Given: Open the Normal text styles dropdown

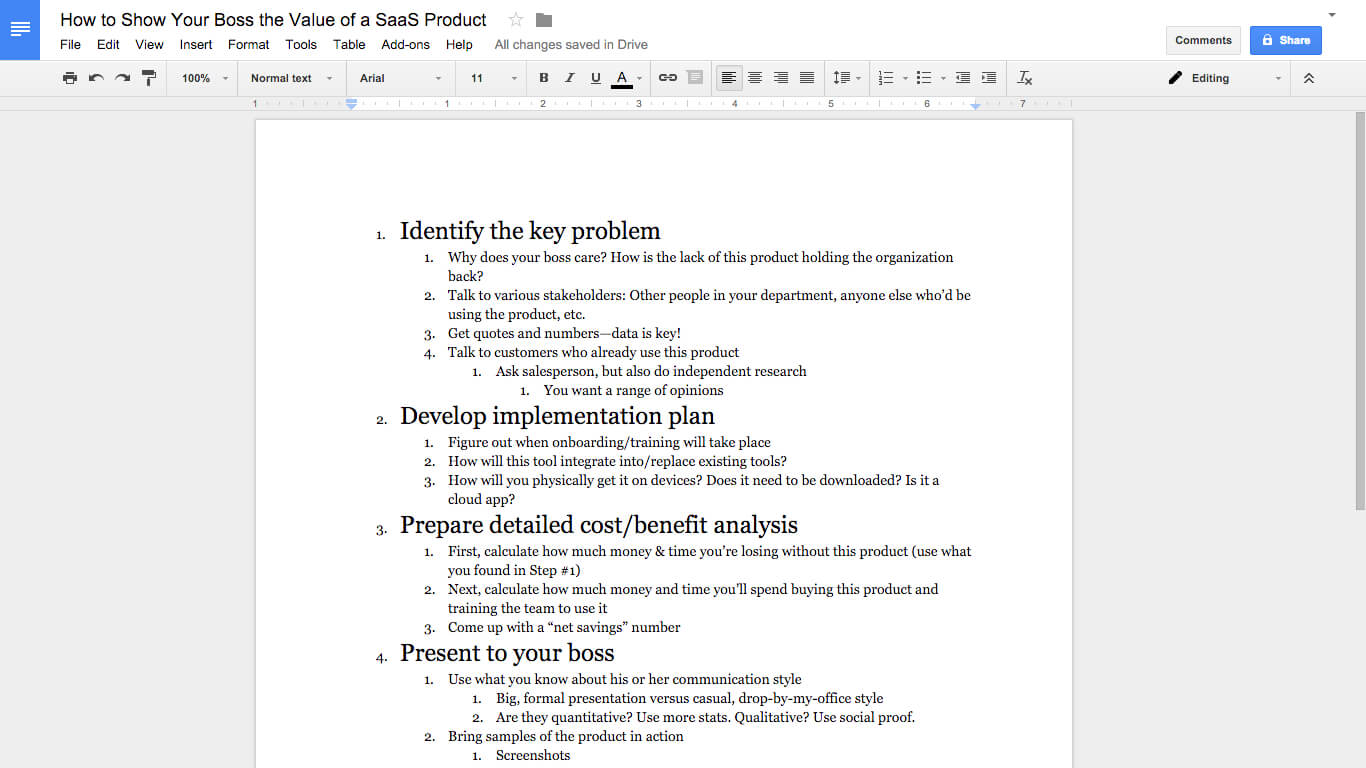Looking at the screenshot, I should (291, 78).
